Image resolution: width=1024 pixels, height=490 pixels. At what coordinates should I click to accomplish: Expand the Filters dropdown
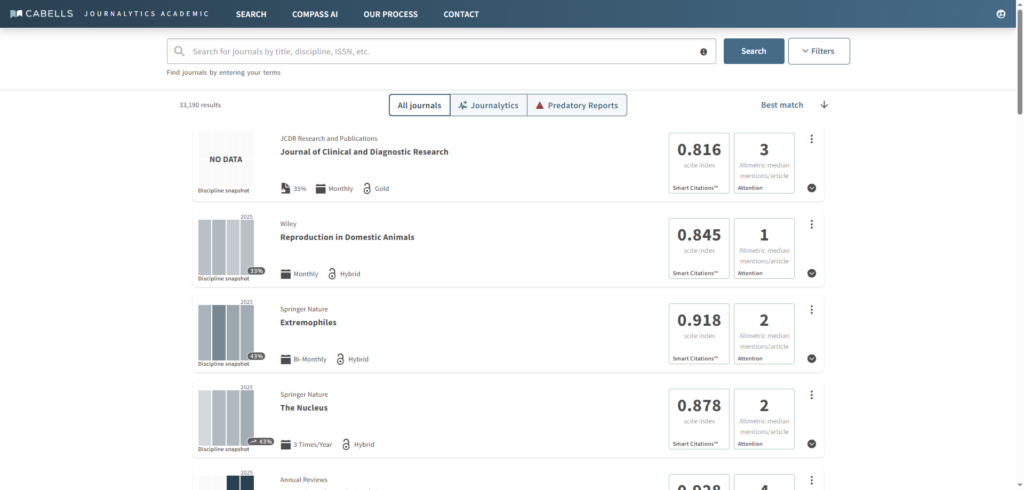click(x=818, y=51)
